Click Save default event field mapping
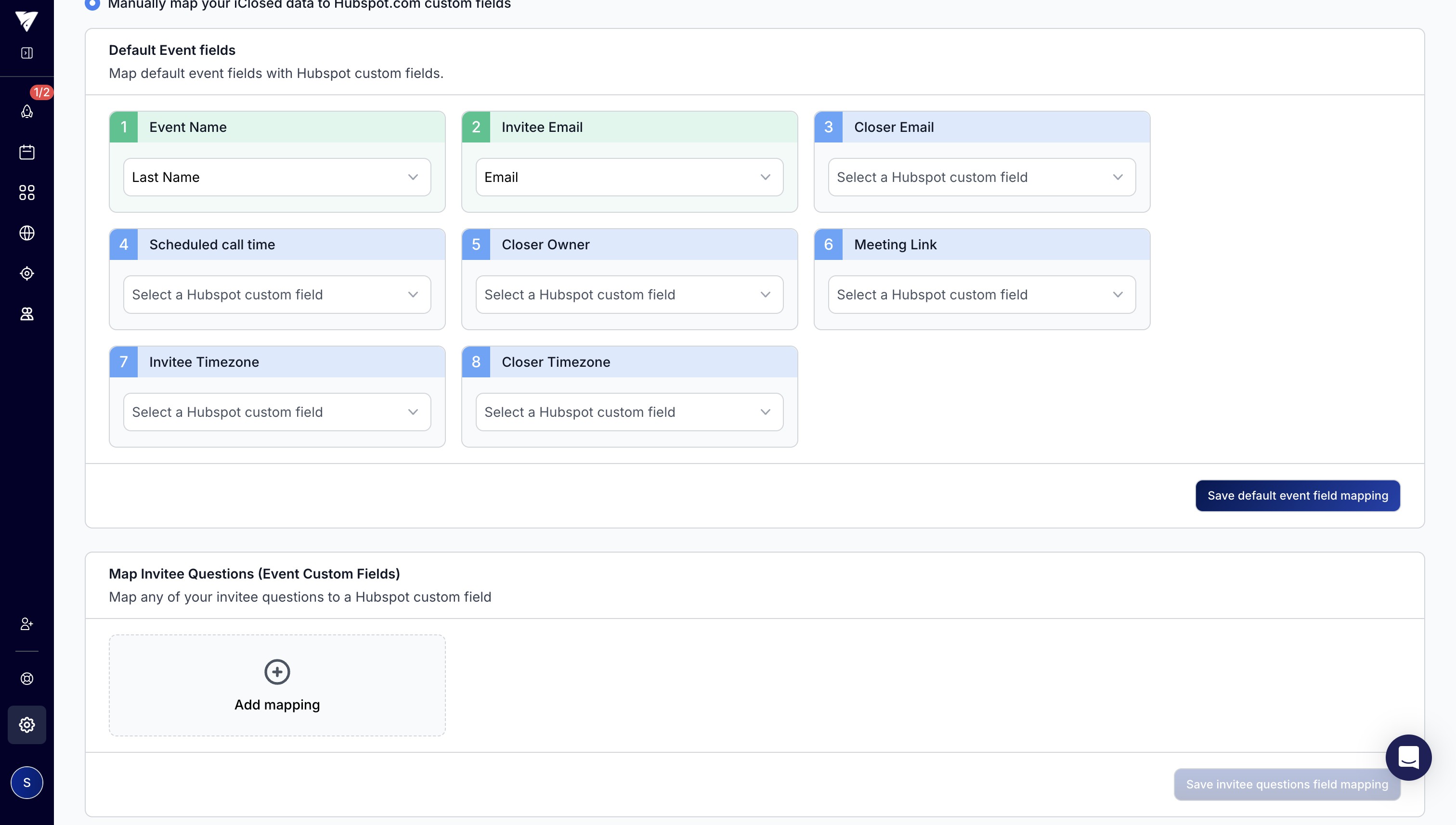 click(x=1297, y=496)
